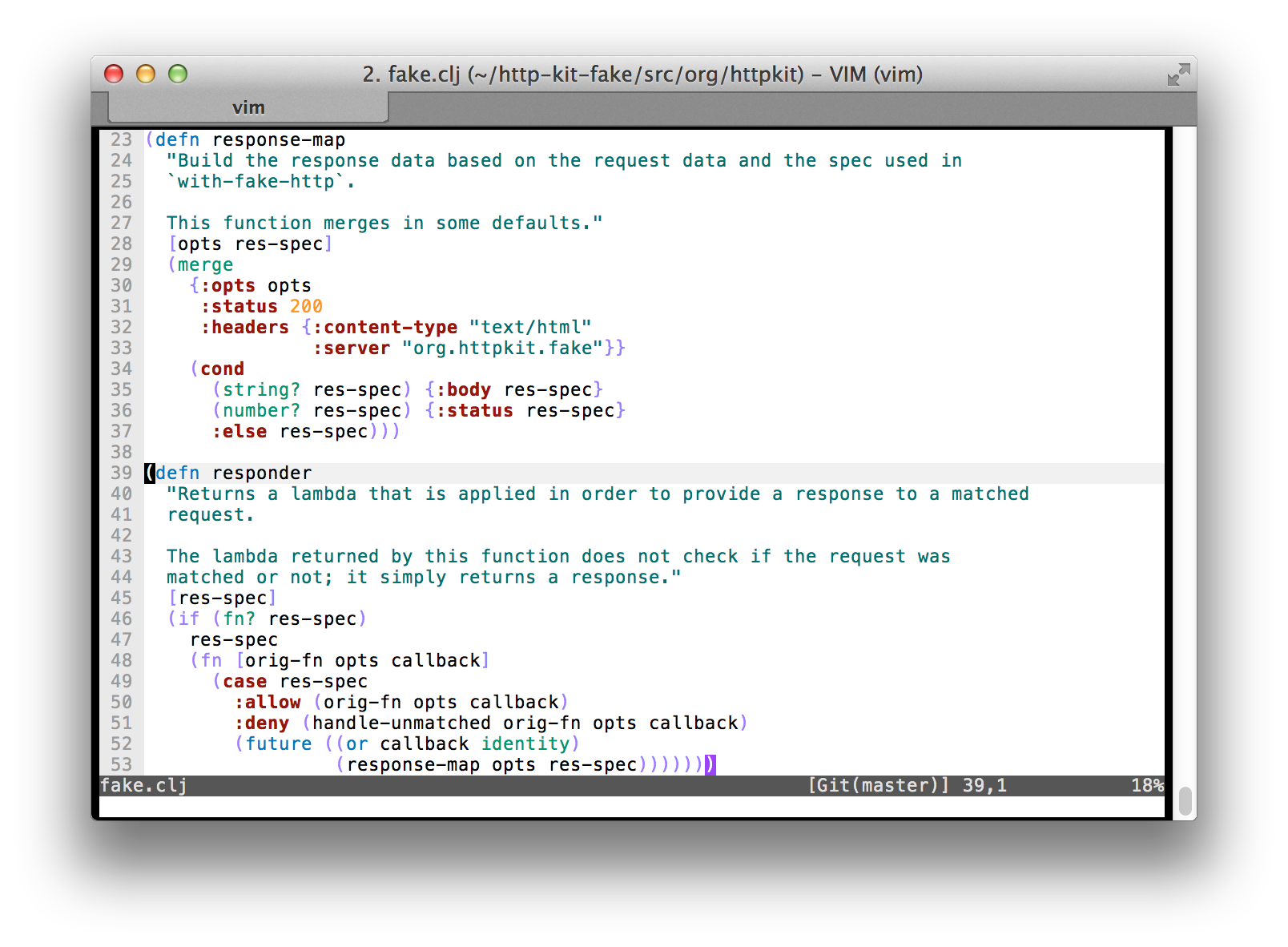This screenshot has height=947, width=1288.
Task: Click line number 53
Action: pos(121,764)
